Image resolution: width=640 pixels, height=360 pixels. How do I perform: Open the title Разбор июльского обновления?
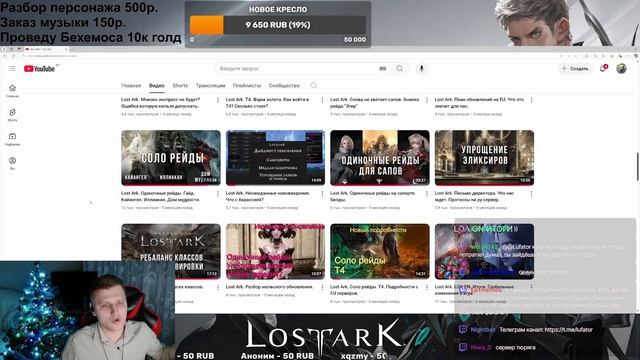click(x=269, y=287)
